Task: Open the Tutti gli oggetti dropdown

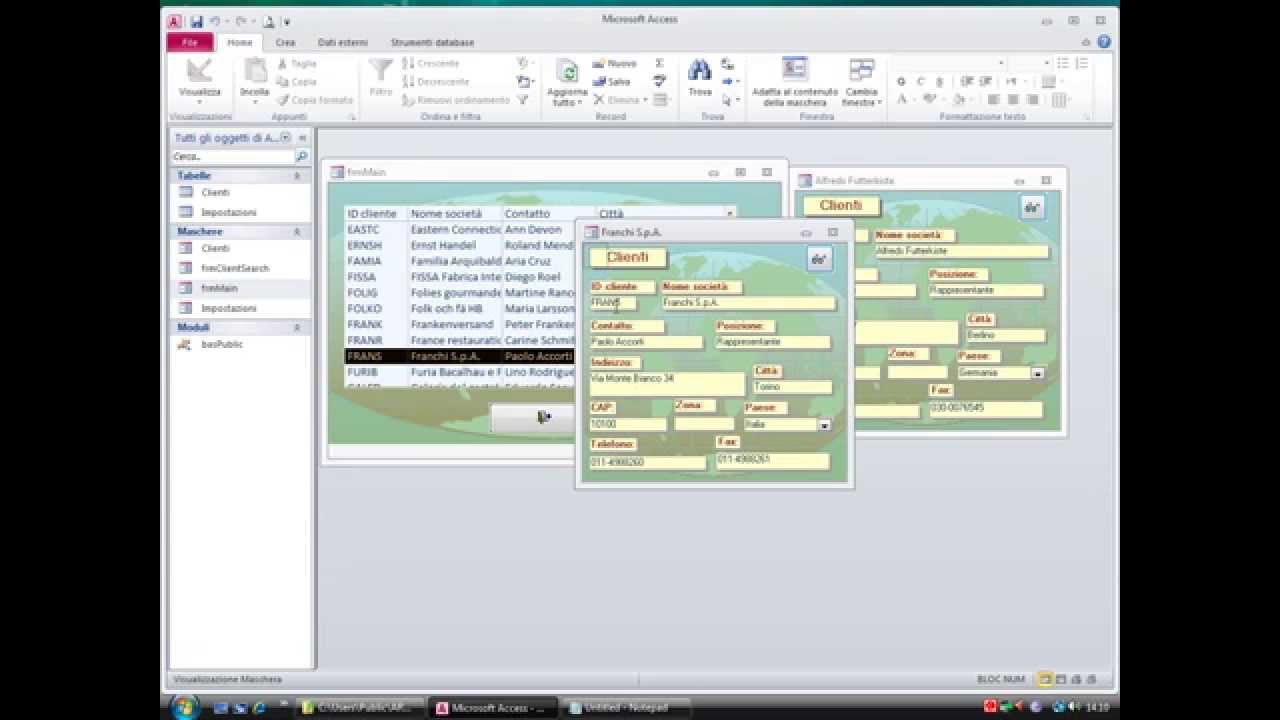Action: 286,137
